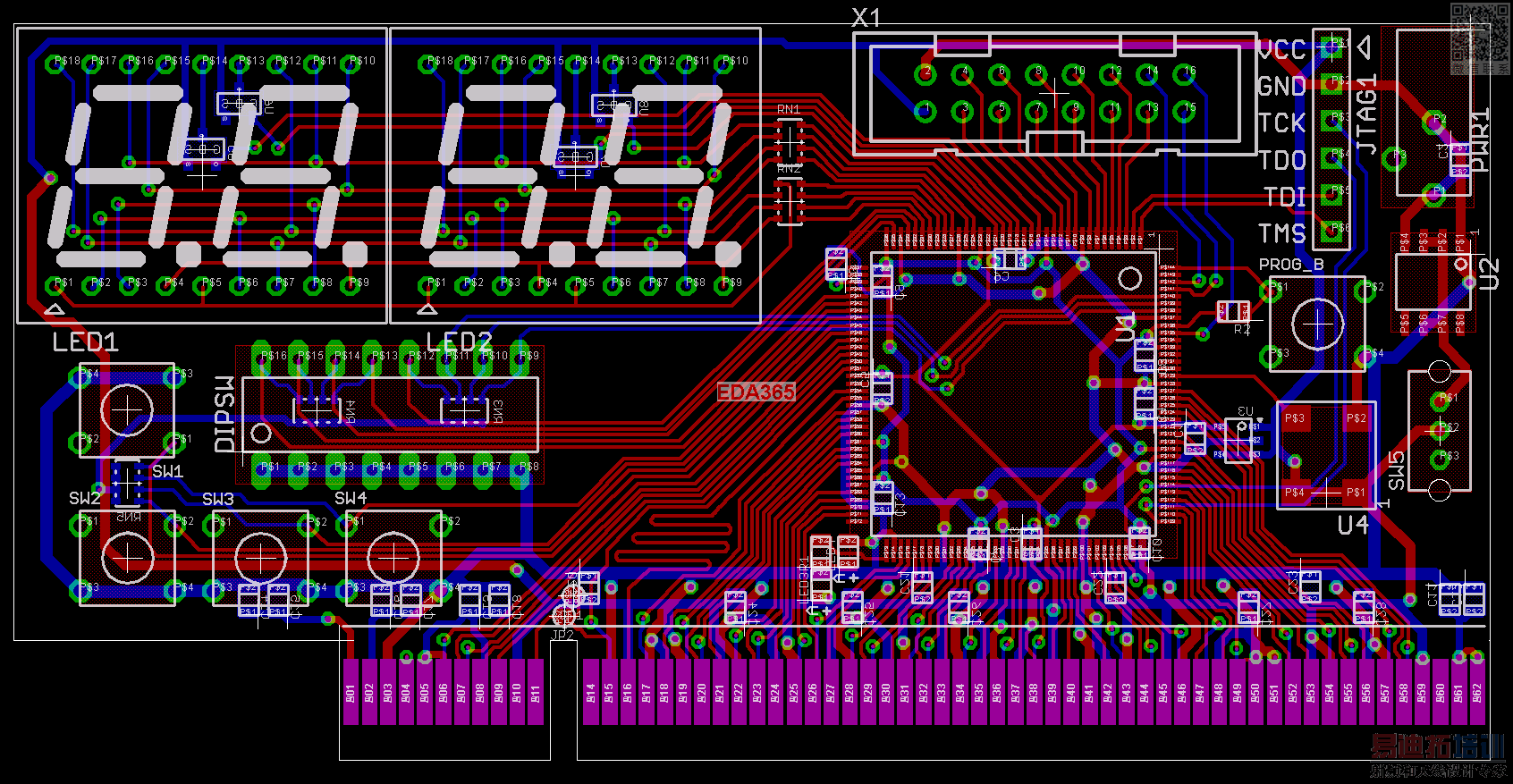Select the PROG_B label text
Screen dimensions: 1513x784
[x=1291, y=265]
